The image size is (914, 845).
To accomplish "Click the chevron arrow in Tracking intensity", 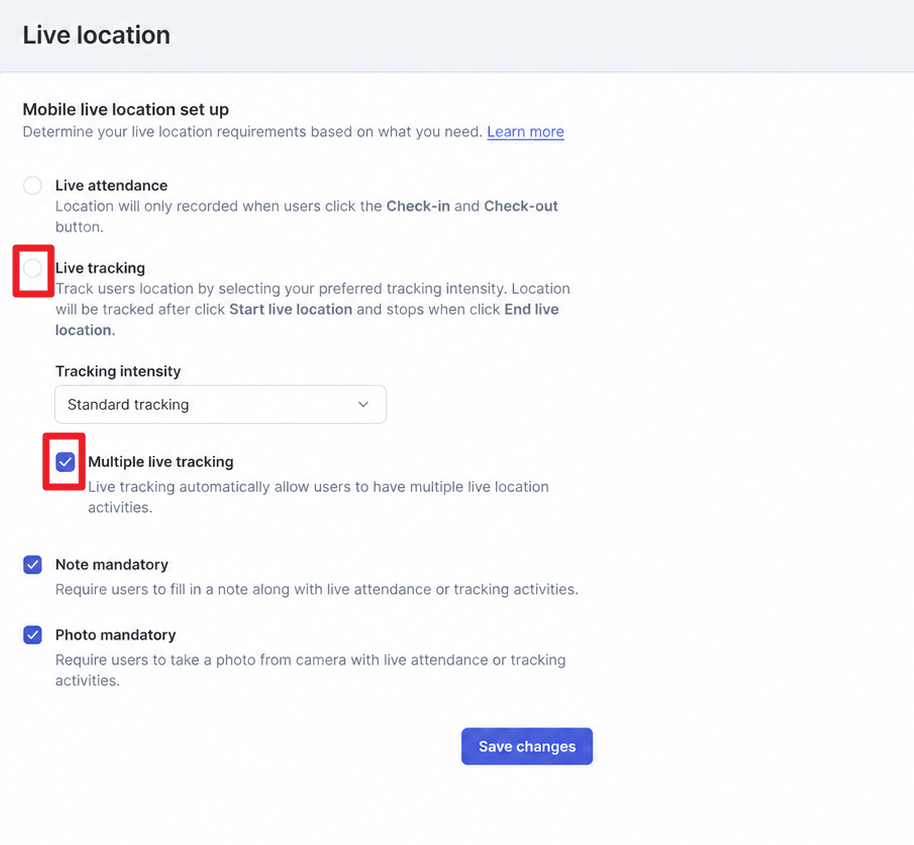I will (x=363, y=404).
